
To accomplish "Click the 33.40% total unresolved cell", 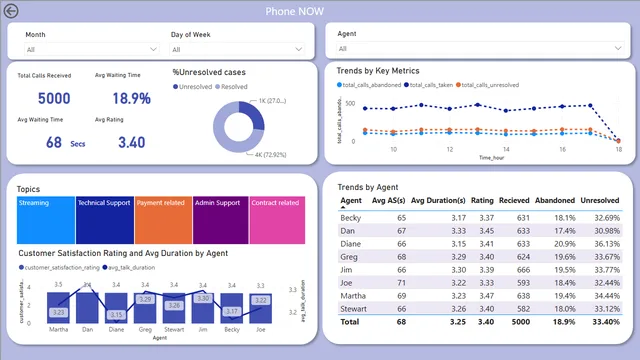I will (606, 322).
